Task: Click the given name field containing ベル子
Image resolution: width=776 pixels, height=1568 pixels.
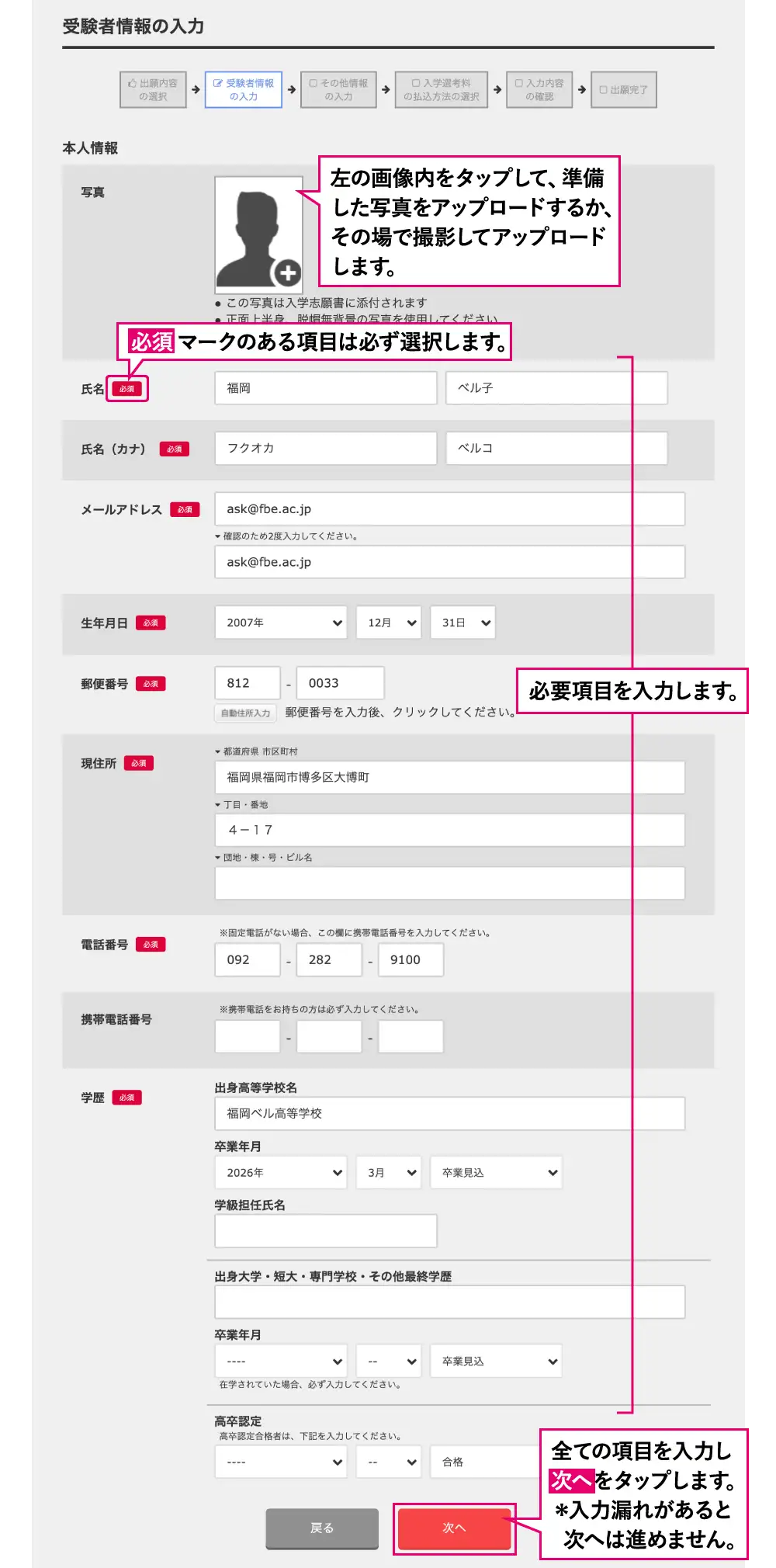Action: point(556,388)
